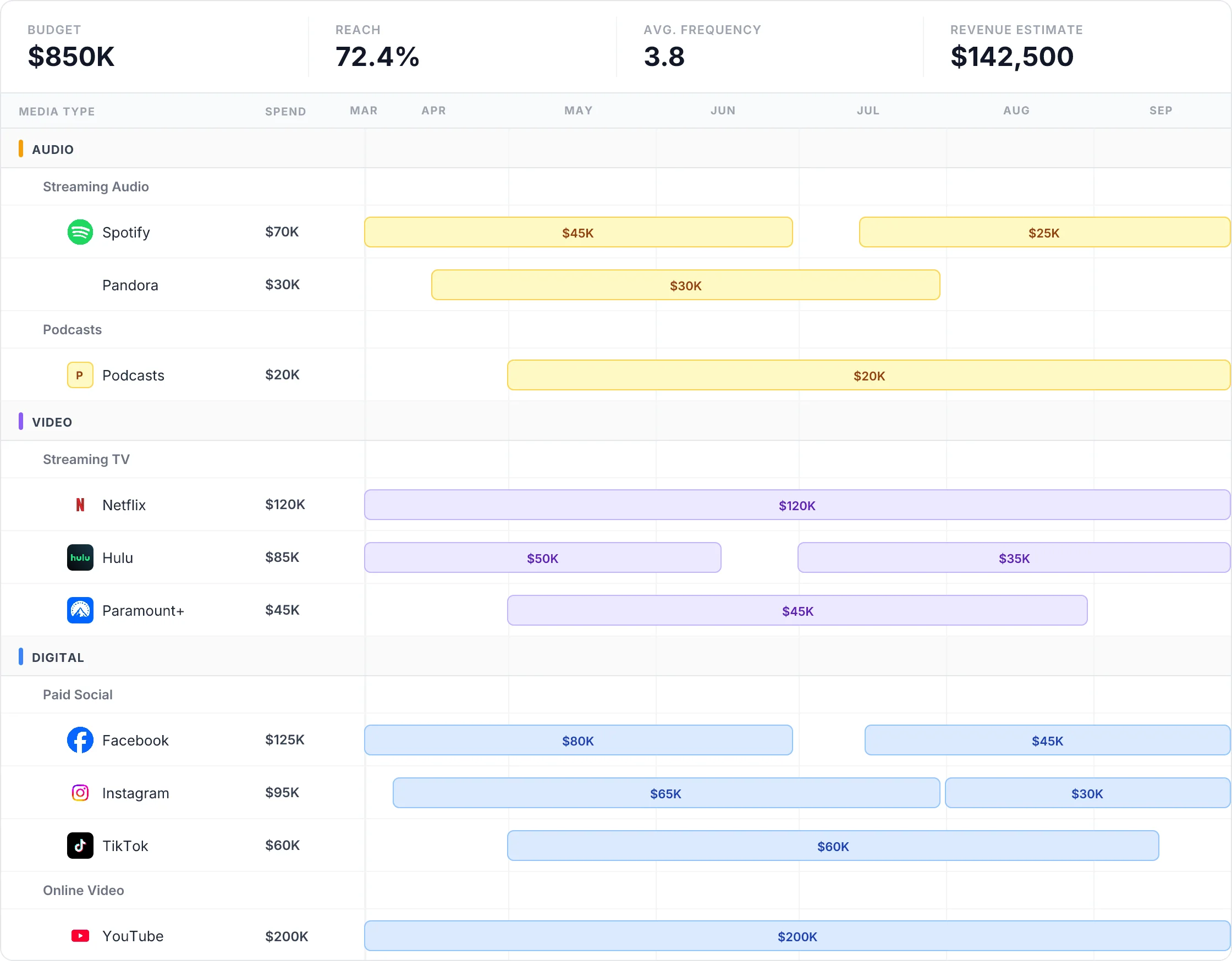Select the $120K Netflix flight bar
This screenshot has height=961, width=1232.
796,505
